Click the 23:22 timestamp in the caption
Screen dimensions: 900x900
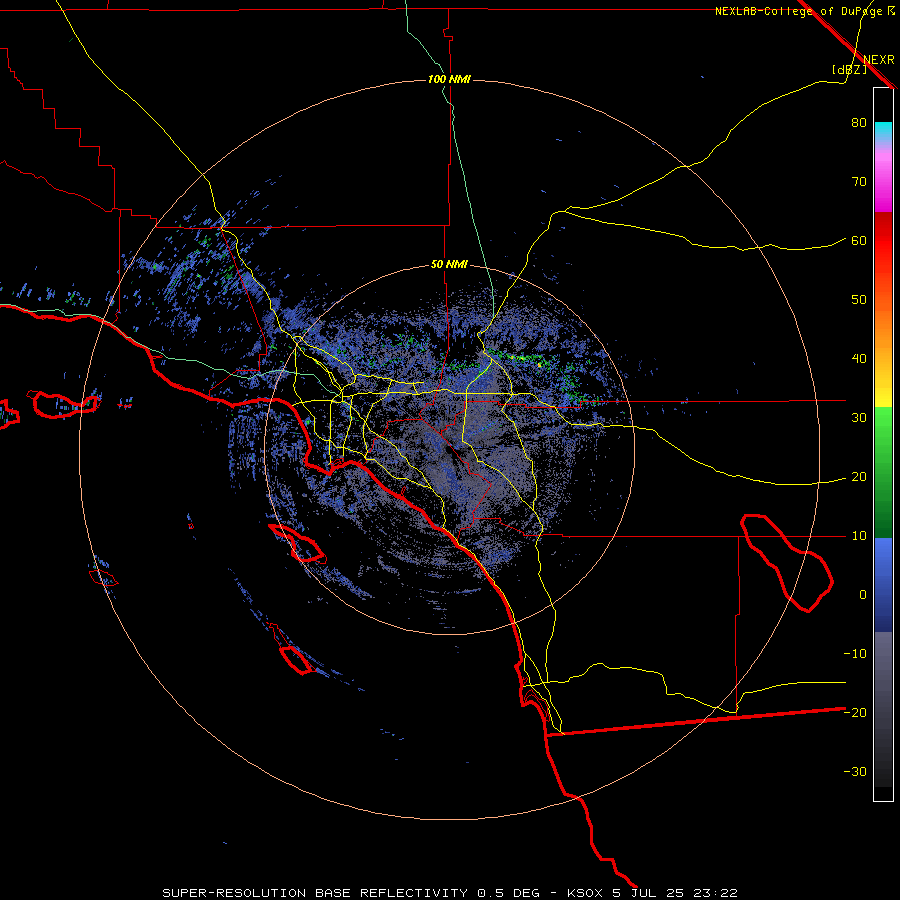pos(715,893)
